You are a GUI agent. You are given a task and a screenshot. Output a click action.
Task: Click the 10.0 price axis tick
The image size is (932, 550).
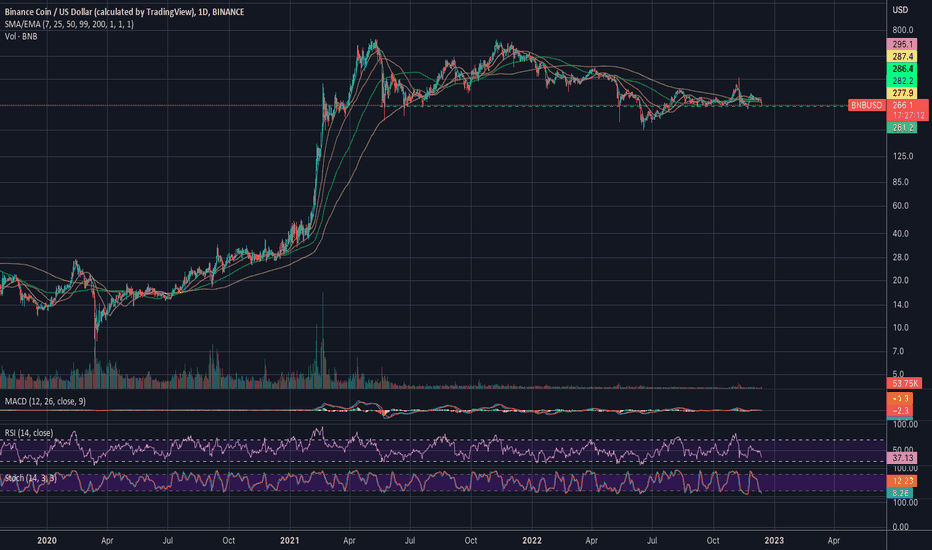900,328
